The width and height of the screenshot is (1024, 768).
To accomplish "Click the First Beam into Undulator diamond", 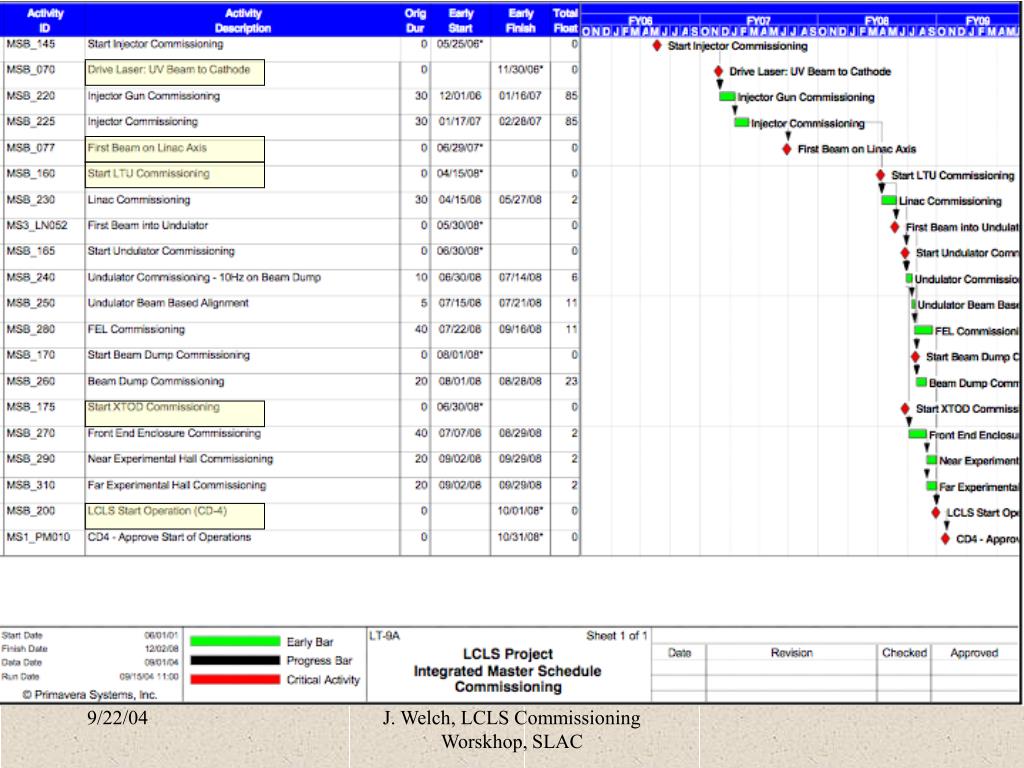I will click(895, 227).
